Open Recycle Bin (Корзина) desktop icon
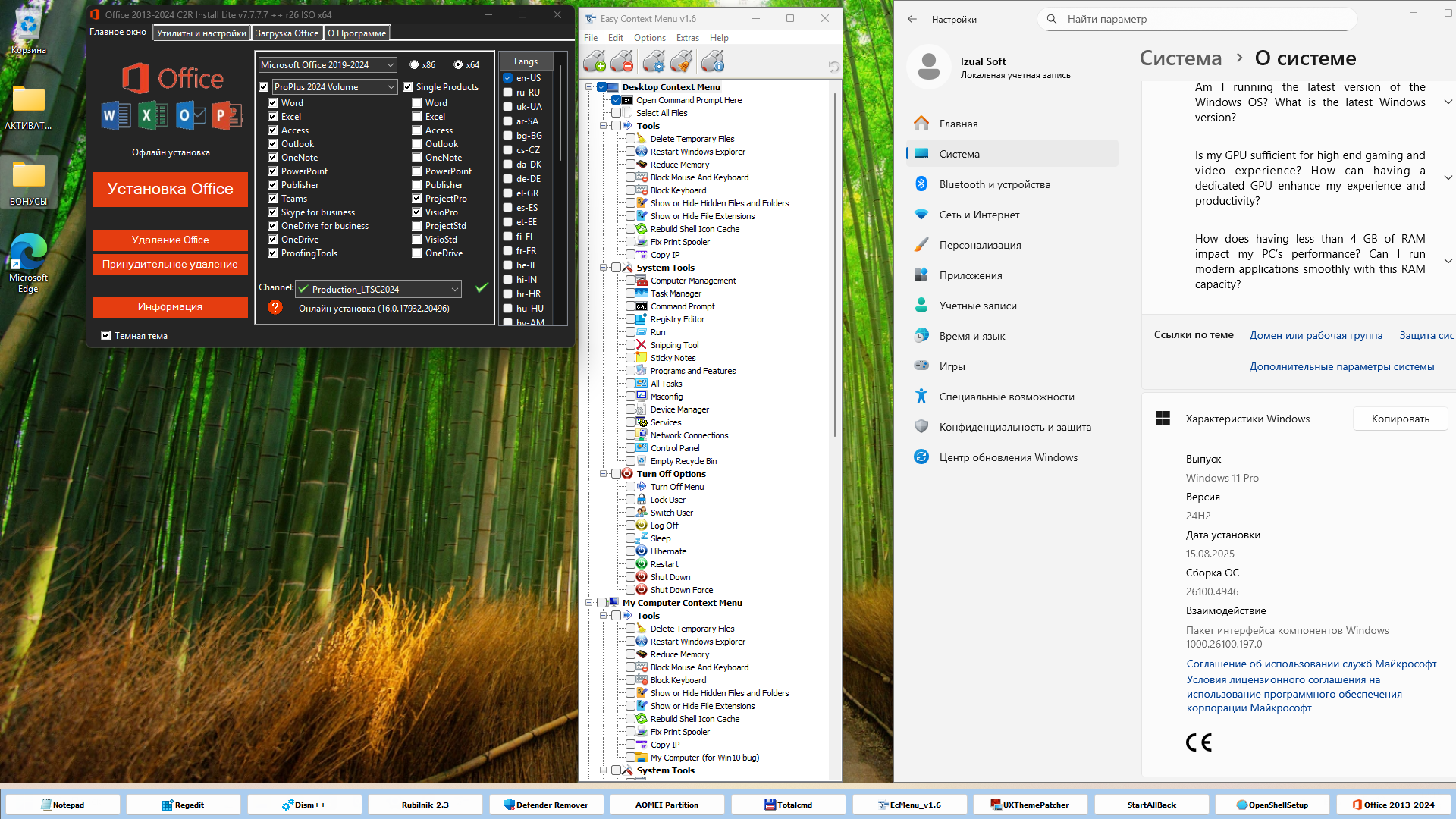The height and width of the screenshot is (819, 1456). pyautogui.click(x=28, y=32)
